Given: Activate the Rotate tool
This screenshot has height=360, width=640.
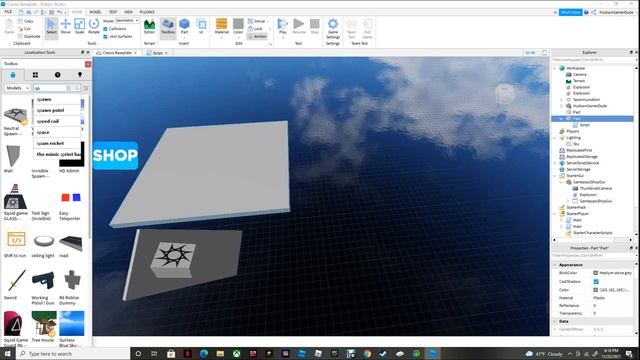Looking at the screenshot, I should 94,27.
